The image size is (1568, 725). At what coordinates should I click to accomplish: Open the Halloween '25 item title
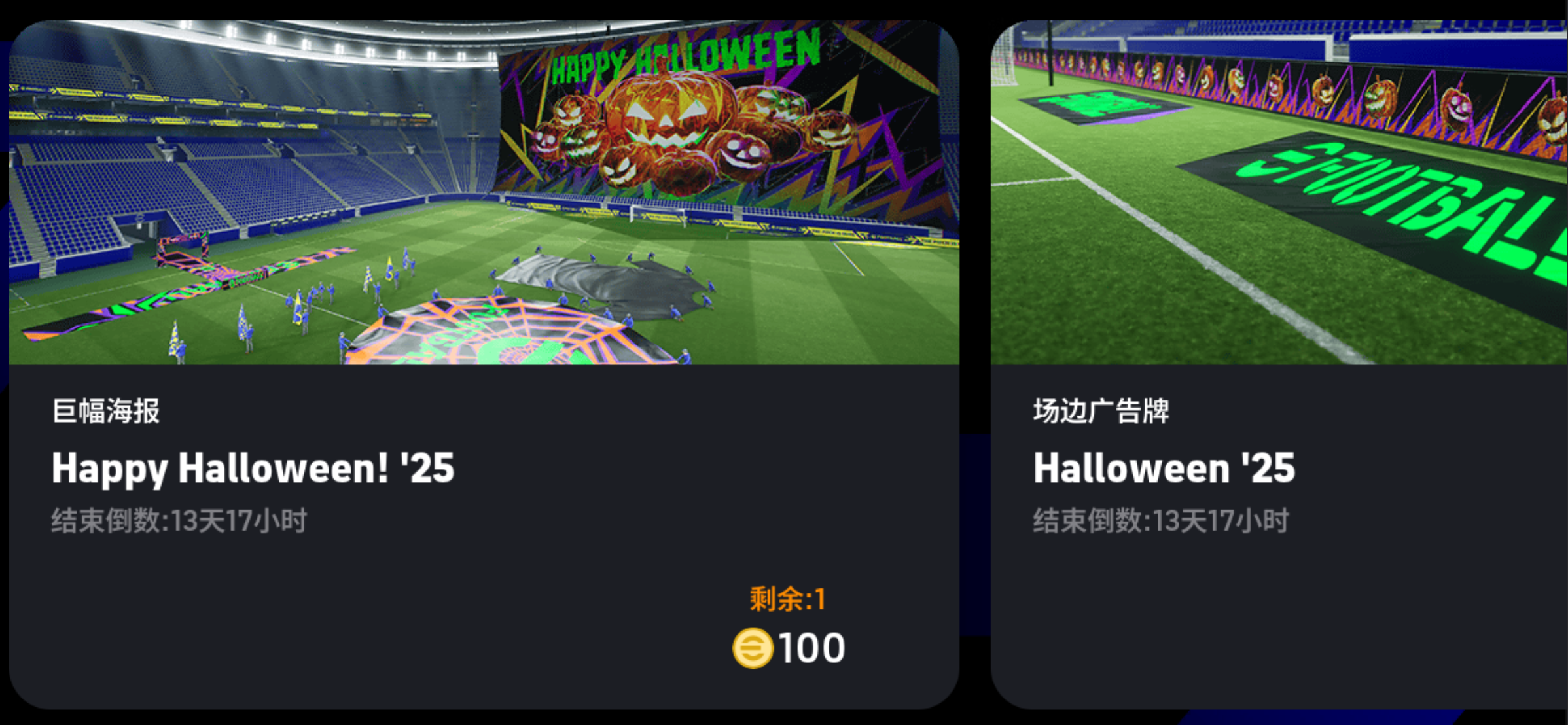(1164, 469)
